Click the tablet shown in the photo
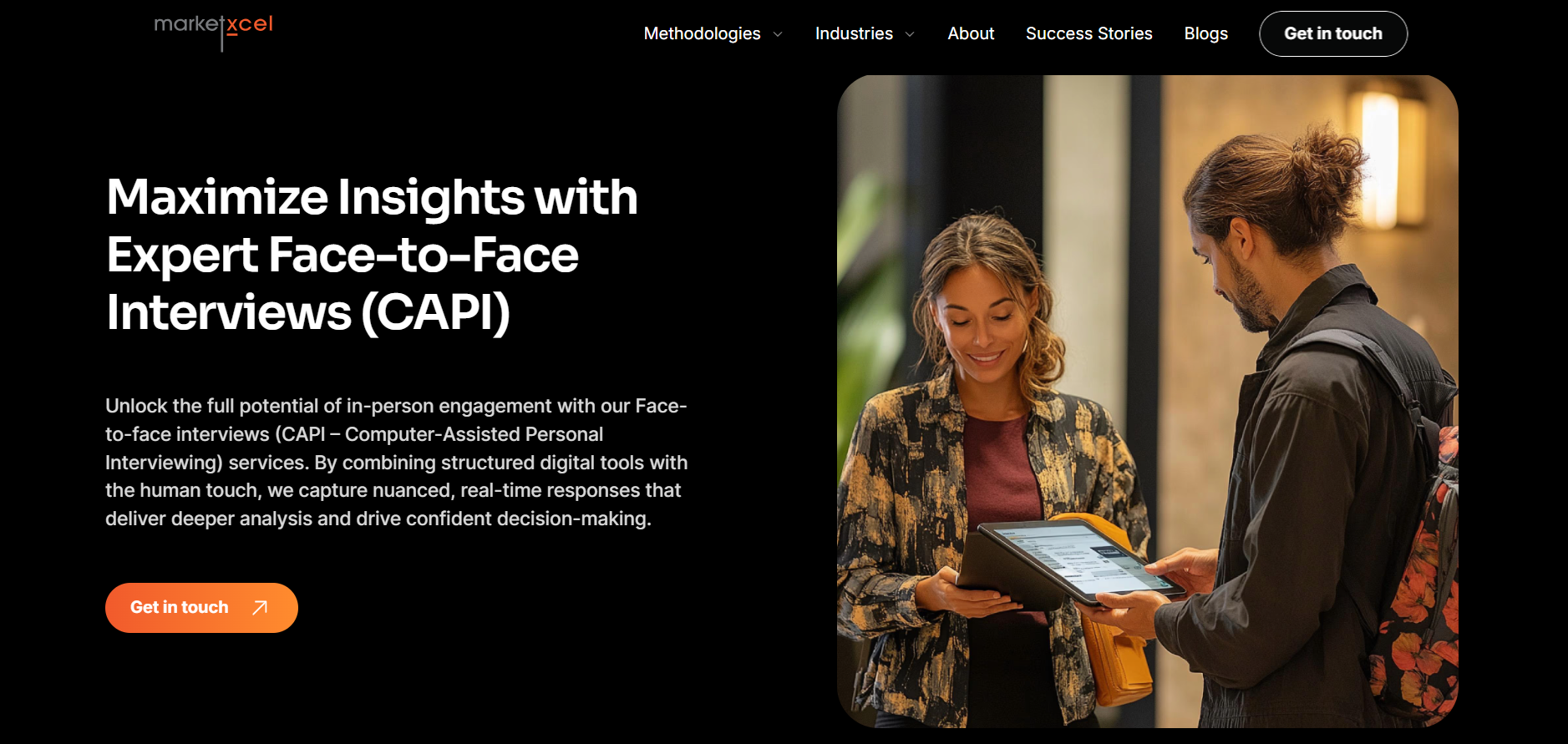Viewport: 1568px width, 744px height. pyautogui.click(x=1078, y=559)
